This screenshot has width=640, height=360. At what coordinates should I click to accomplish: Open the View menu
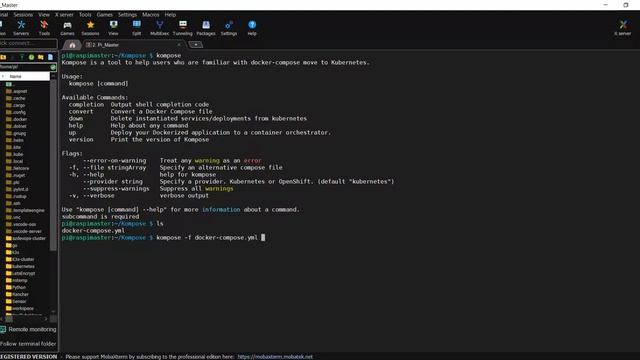[44, 15]
